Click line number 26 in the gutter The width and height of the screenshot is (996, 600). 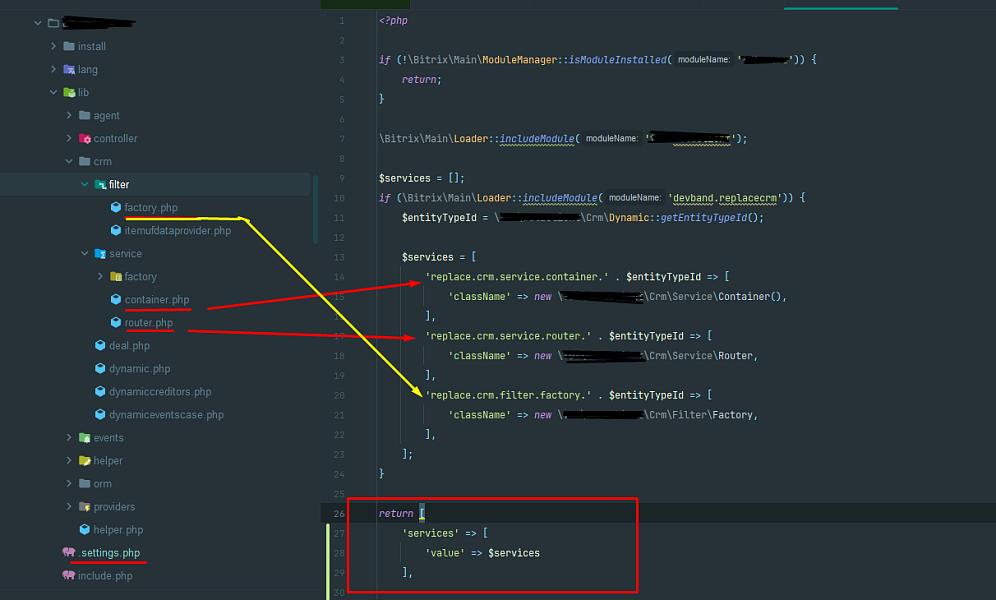point(341,512)
